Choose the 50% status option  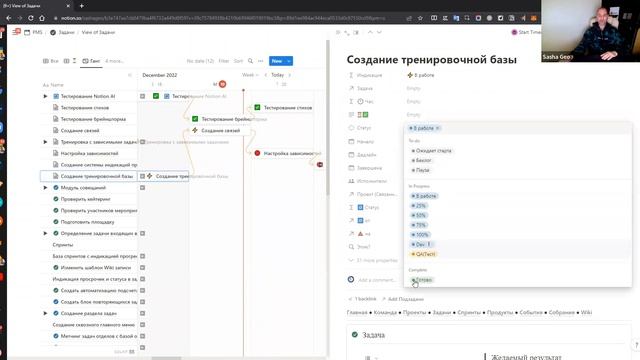[x=419, y=216]
